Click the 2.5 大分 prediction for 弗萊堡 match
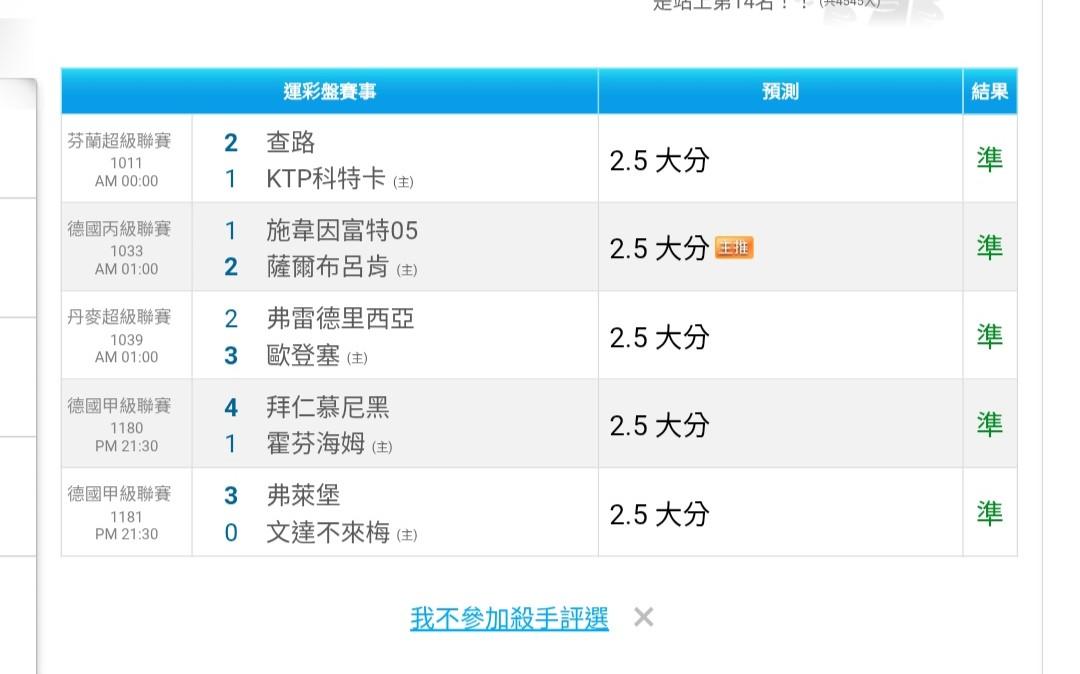 [659, 513]
